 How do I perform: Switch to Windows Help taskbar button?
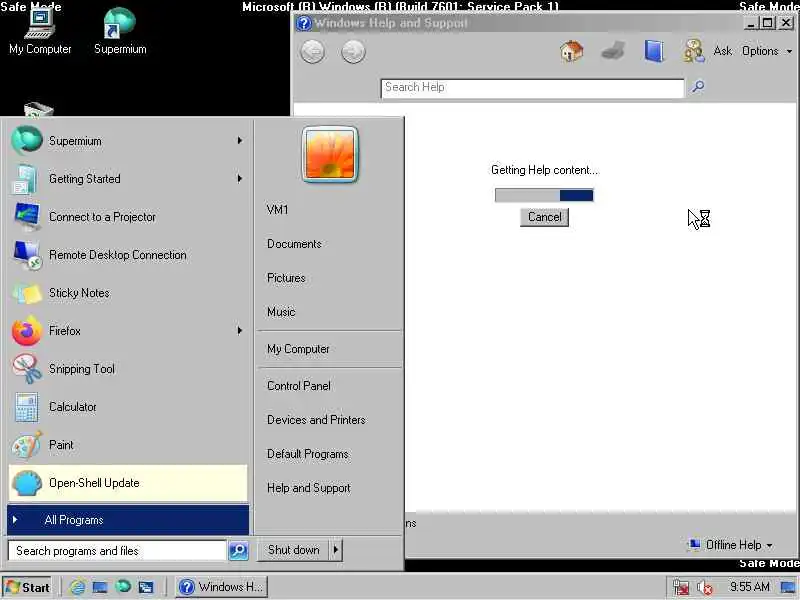tap(222, 587)
